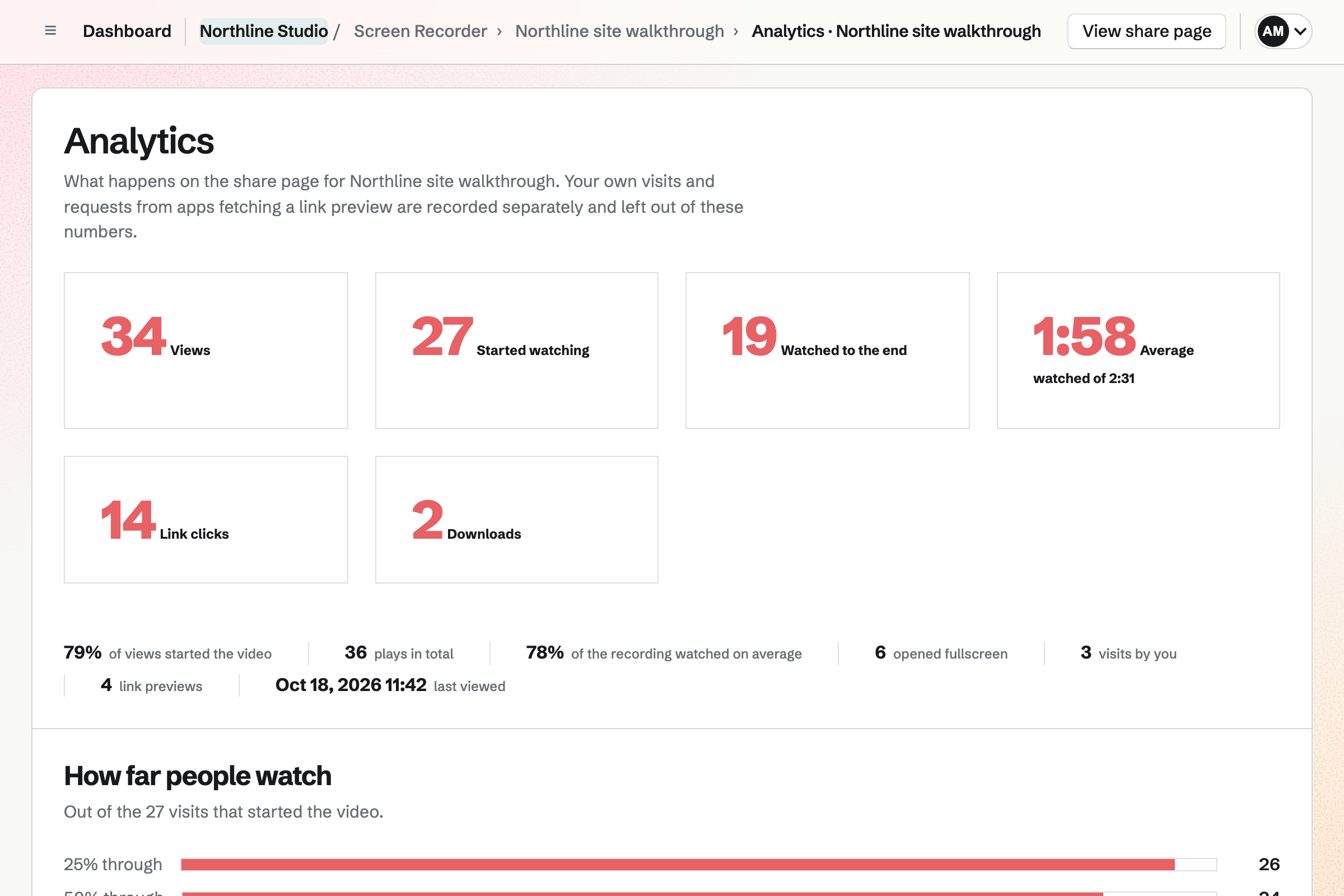Go to the Dashboard link
Viewport: 1344px width, 896px height.
[x=127, y=31]
